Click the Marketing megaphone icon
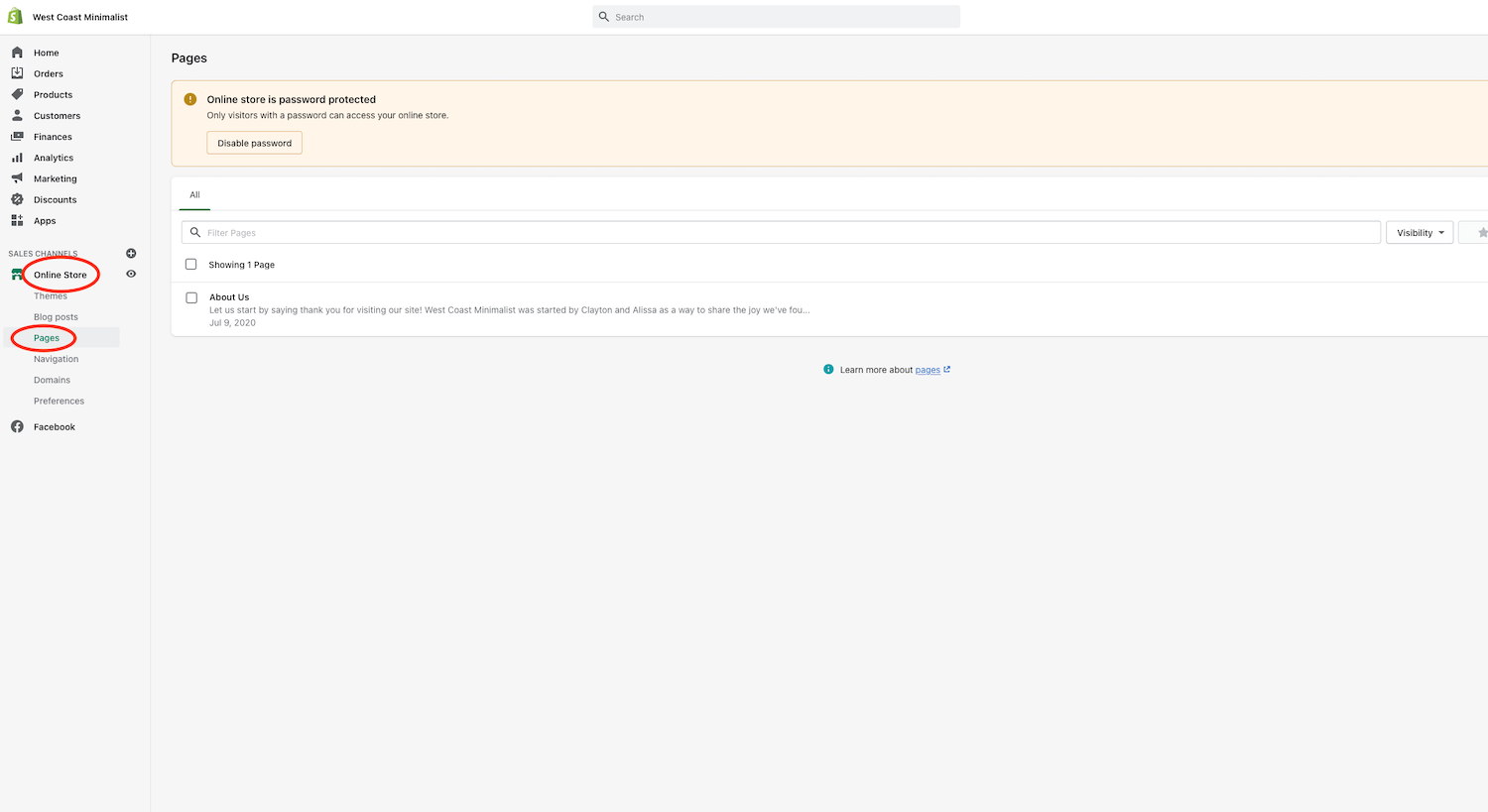Viewport: 1488px width, 812px height. pos(17,178)
